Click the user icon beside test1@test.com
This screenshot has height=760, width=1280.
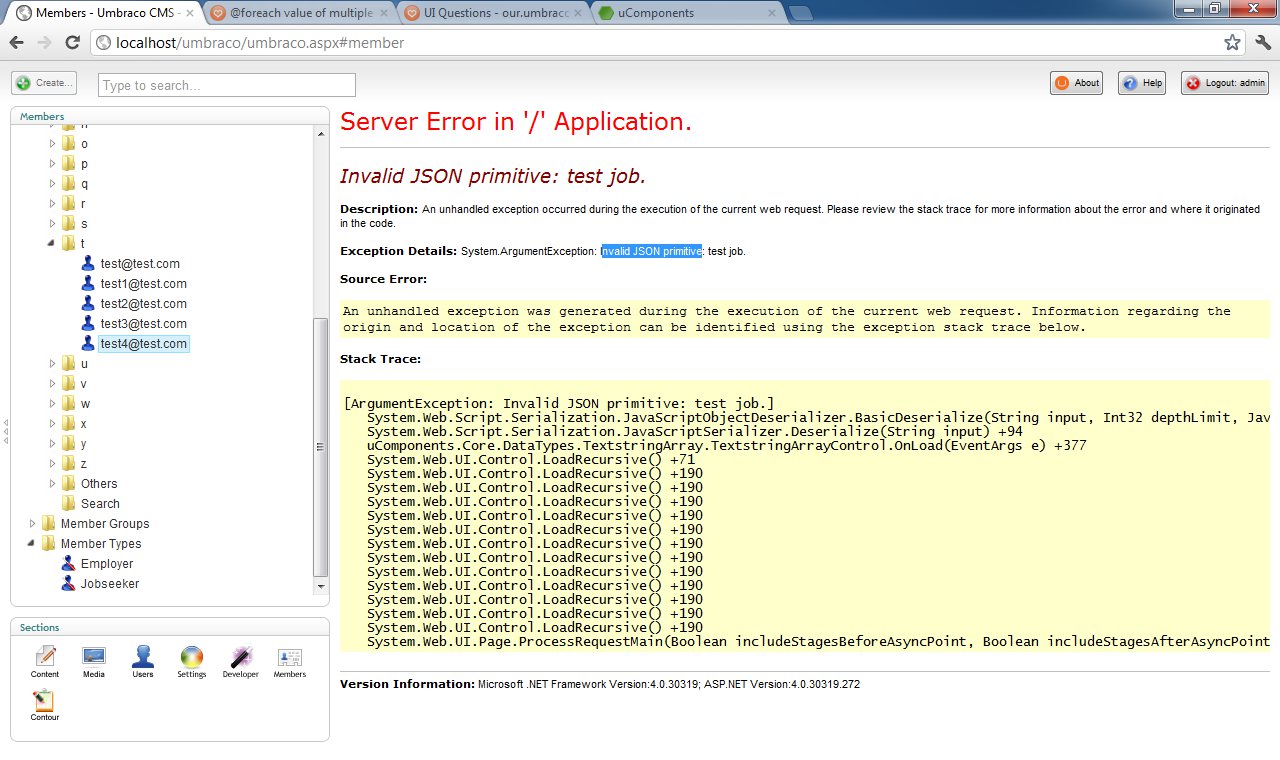[x=88, y=284]
